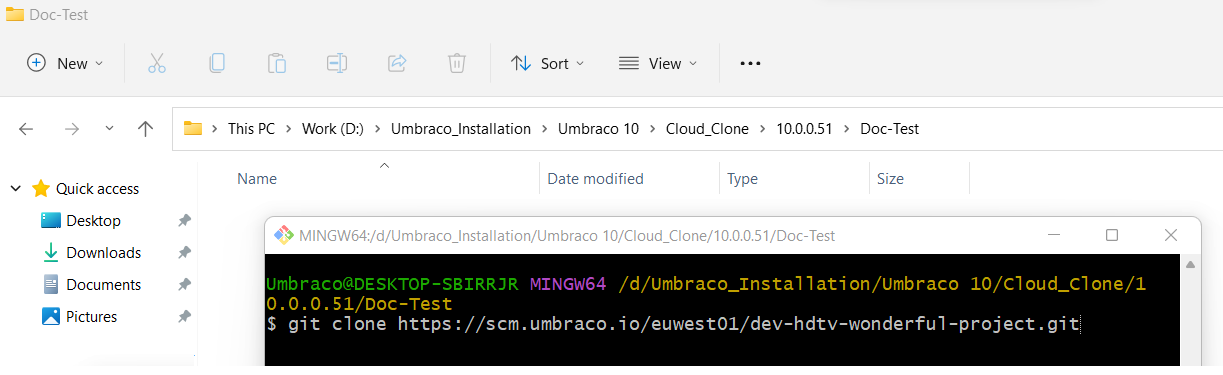
Task: Sort files by Name column header
Action: pos(257,179)
